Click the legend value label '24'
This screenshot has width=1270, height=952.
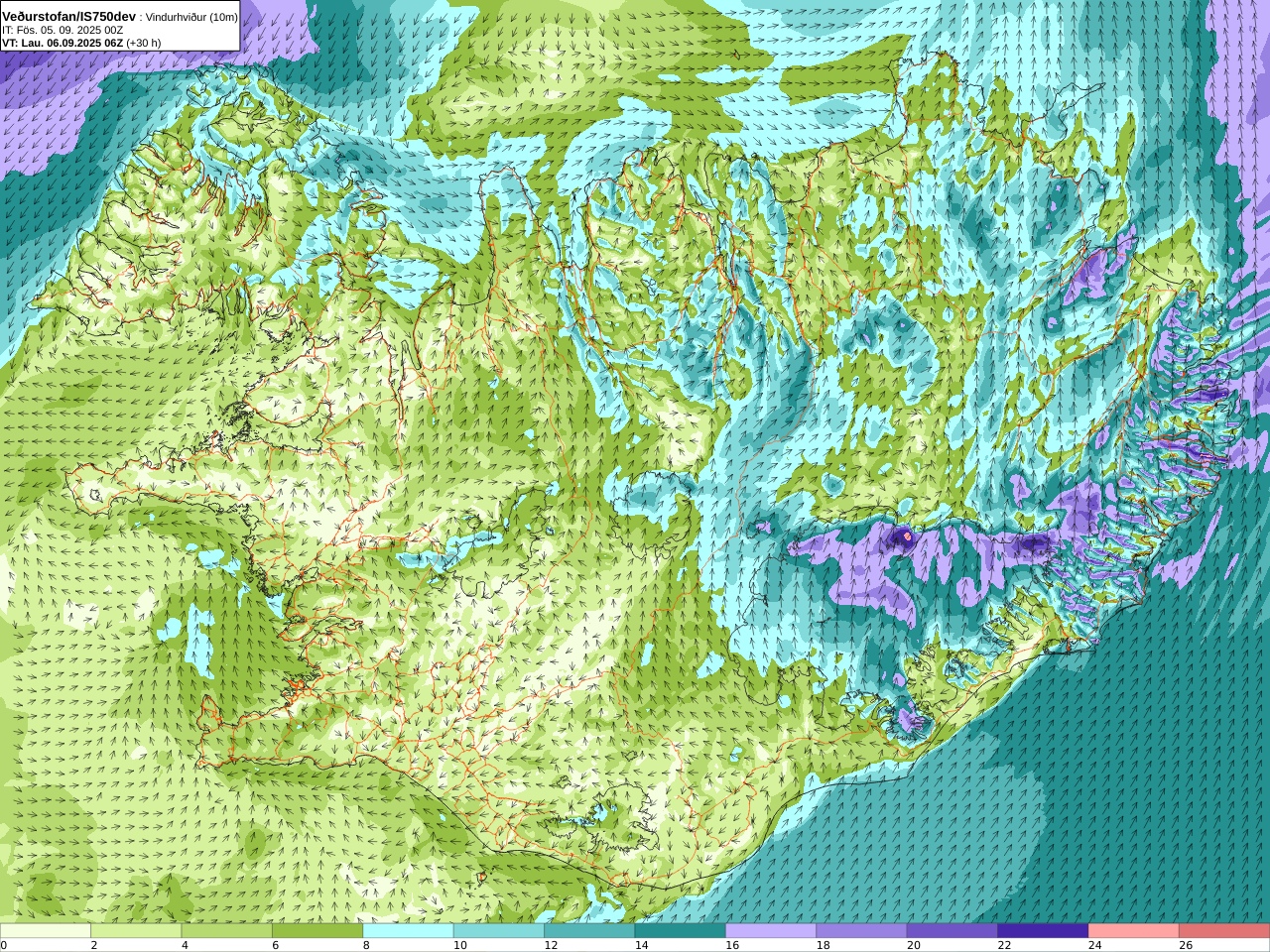pos(1095,945)
